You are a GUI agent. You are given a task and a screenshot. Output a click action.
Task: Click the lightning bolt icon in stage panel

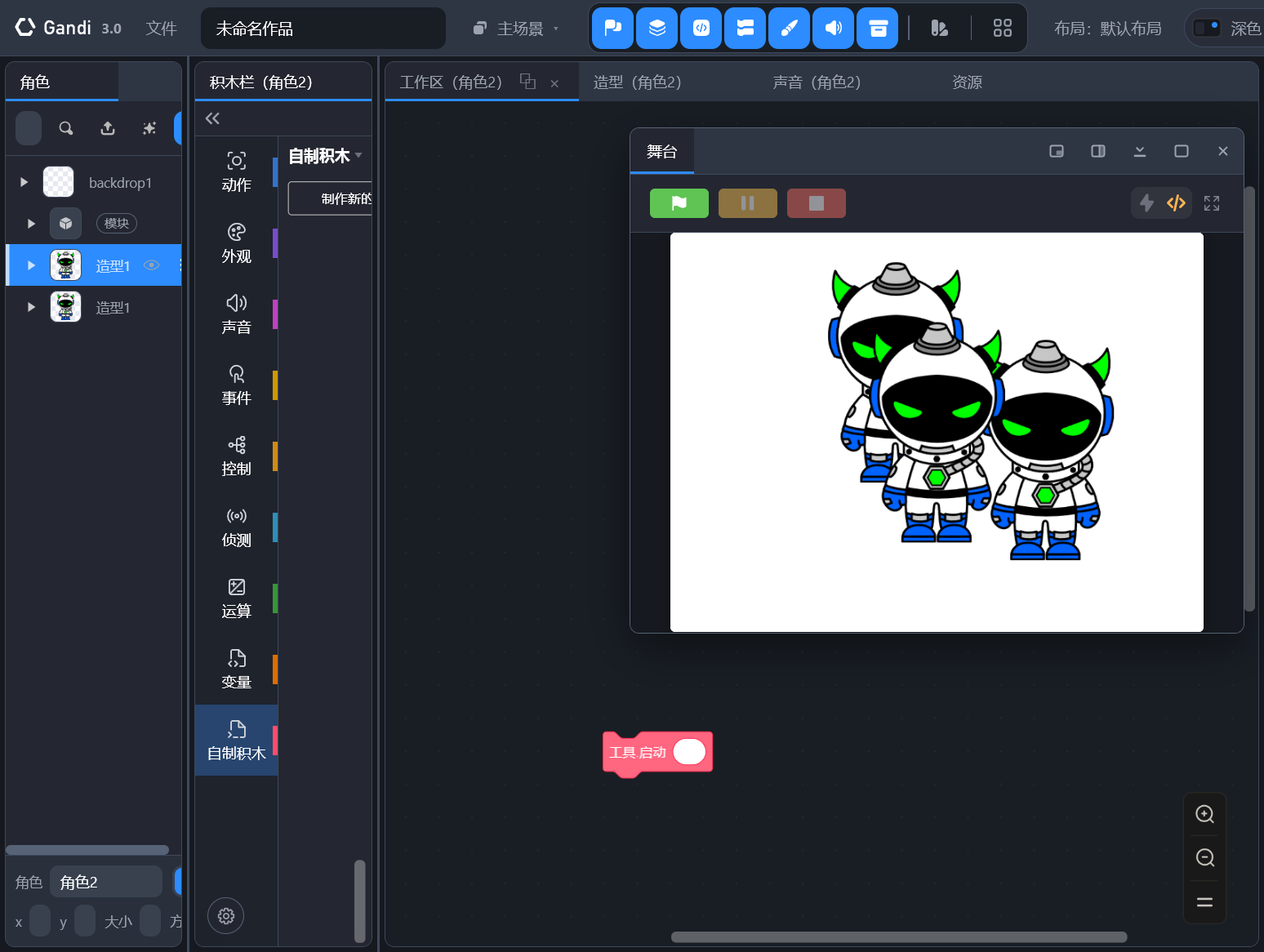pos(1146,202)
